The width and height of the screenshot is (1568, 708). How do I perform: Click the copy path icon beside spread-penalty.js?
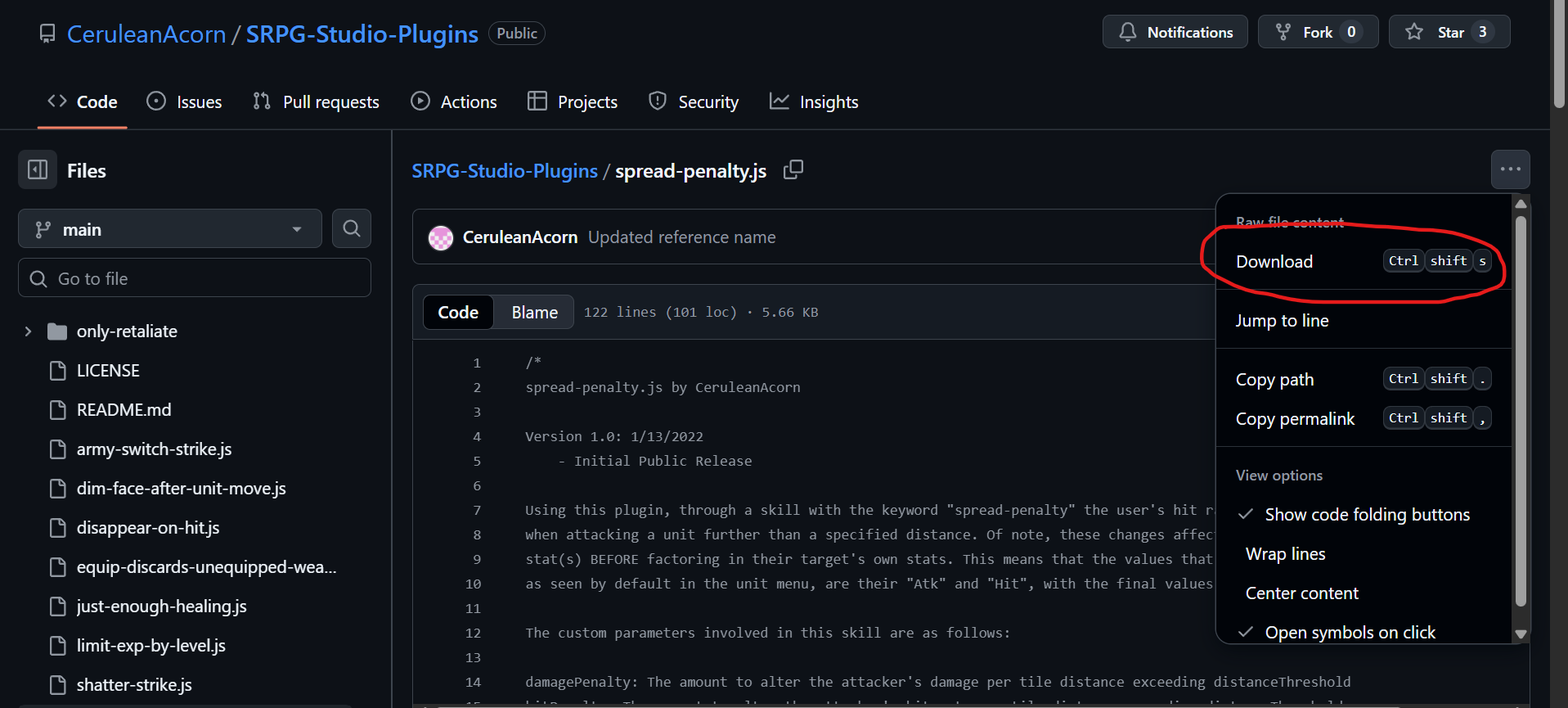(793, 170)
